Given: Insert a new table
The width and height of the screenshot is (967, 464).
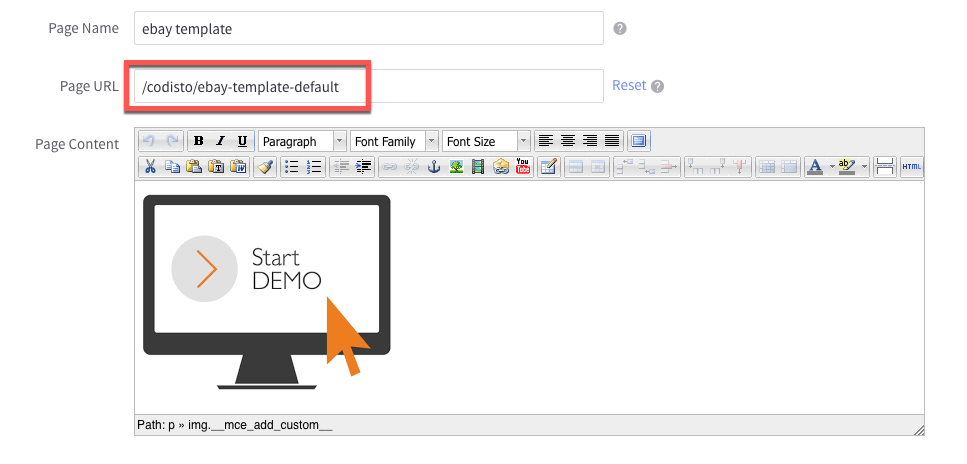Looking at the screenshot, I should (x=549, y=167).
